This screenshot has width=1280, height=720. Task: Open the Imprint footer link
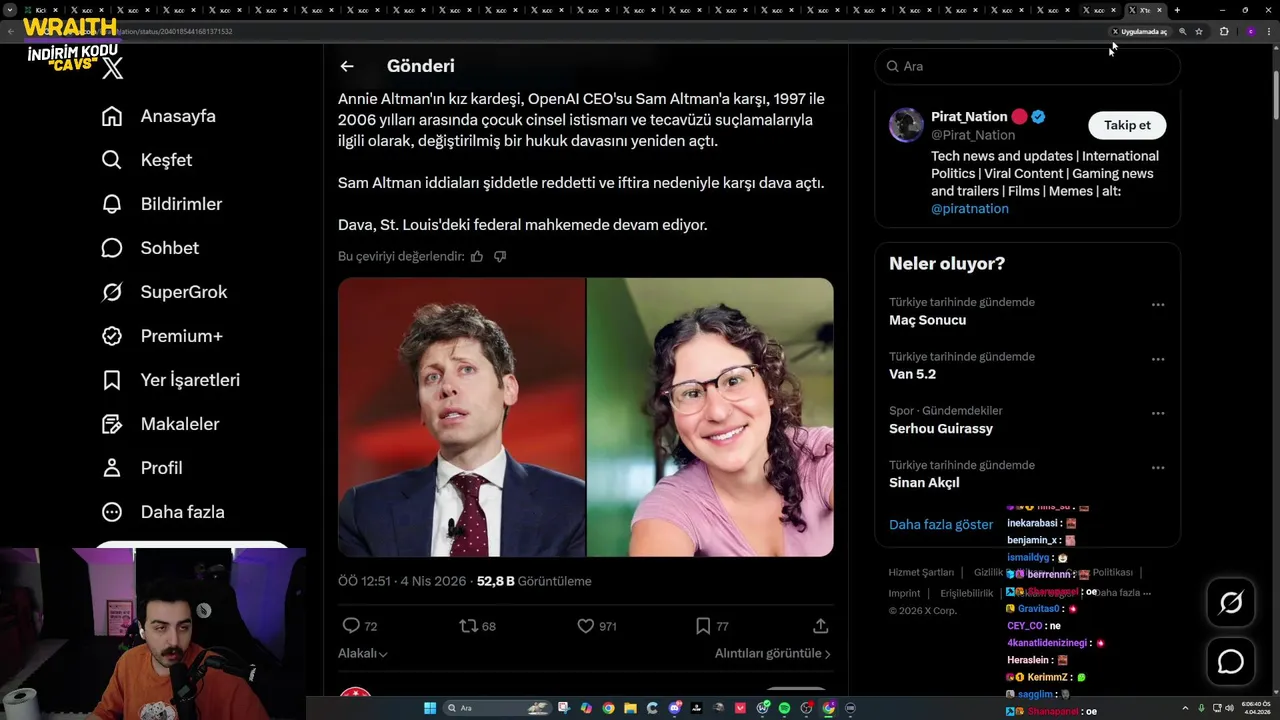click(x=904, y=593)
